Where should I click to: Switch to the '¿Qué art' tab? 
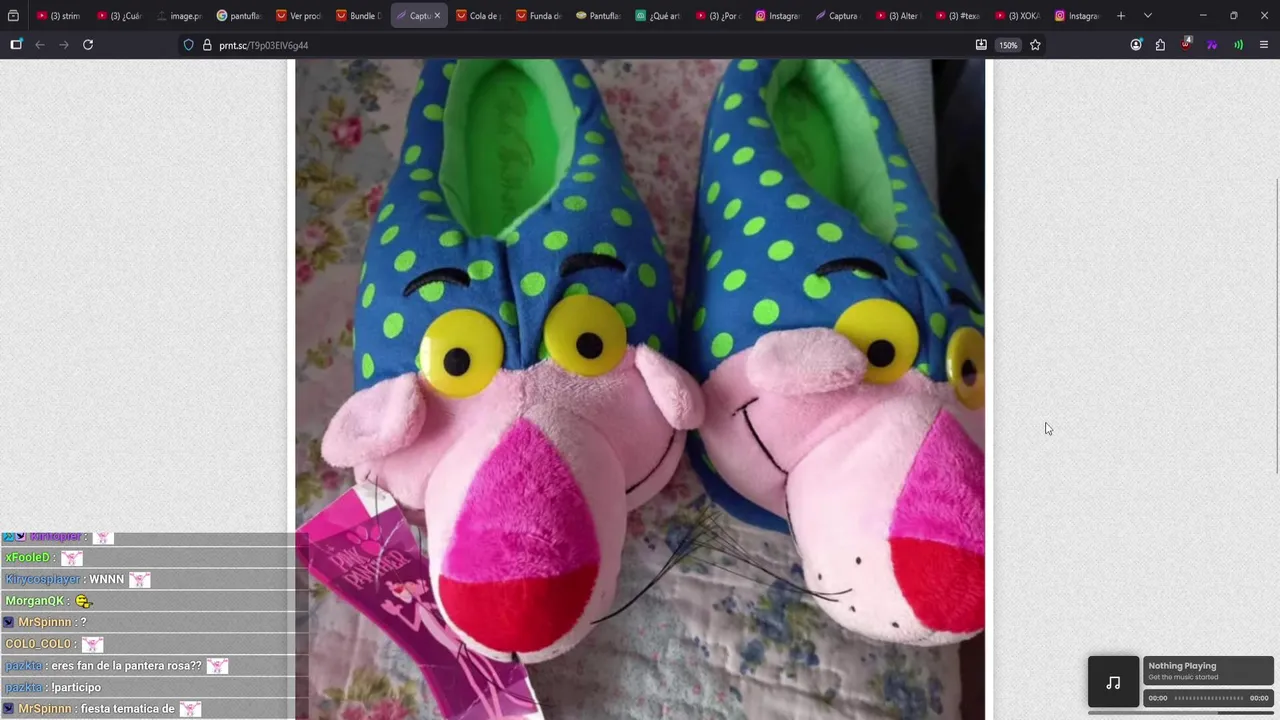[x=659, y=16]
